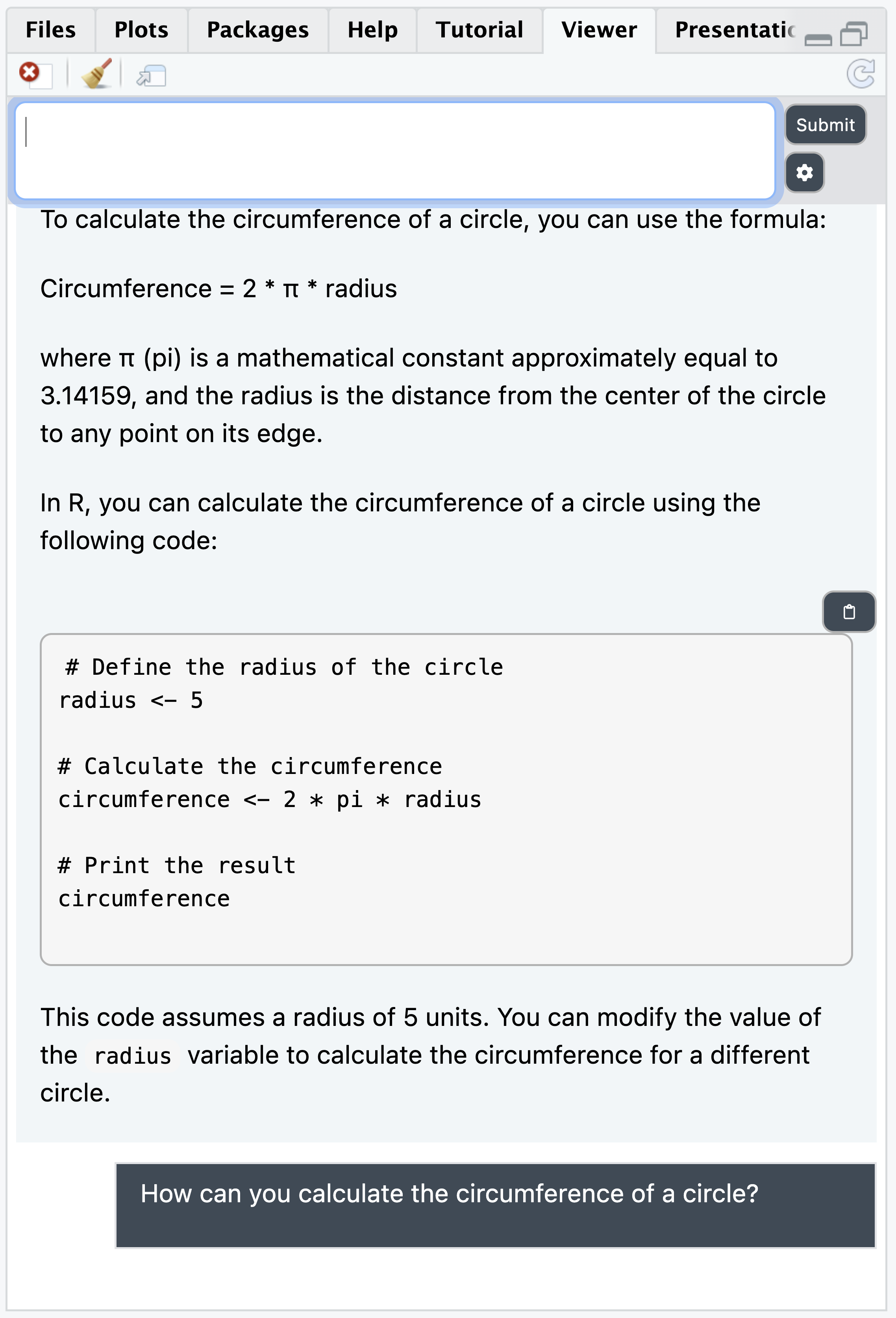Image resolution: width=896 pixels, height=1318 pixels.
Task: Click the inline "radius" code word
Action: point(133,1057)
